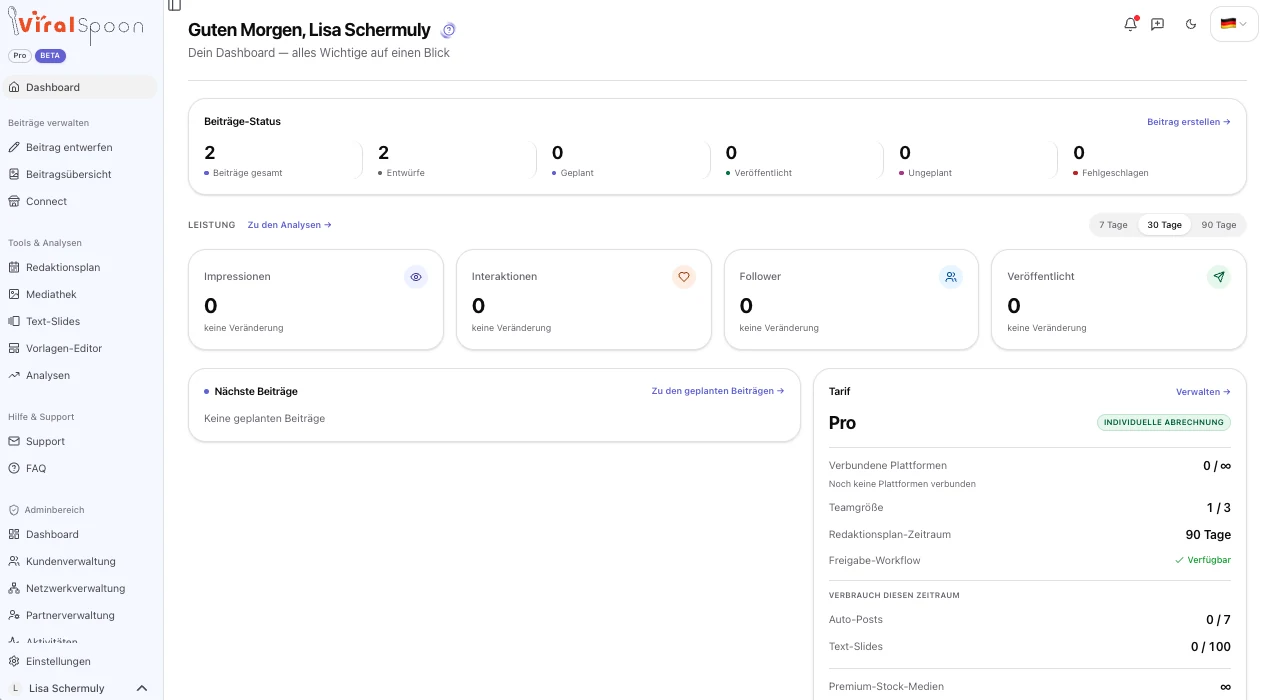Click Beitrag erstellen link
The width and height of the screenshot is (1269, 700).
pos(1189,122)
